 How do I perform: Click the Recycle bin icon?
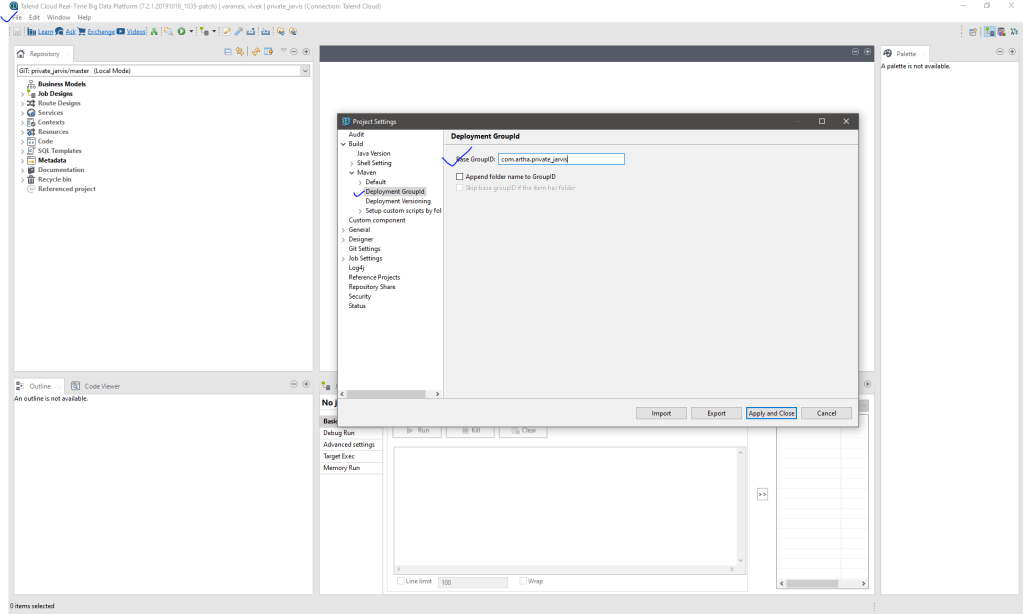[32, 179]
